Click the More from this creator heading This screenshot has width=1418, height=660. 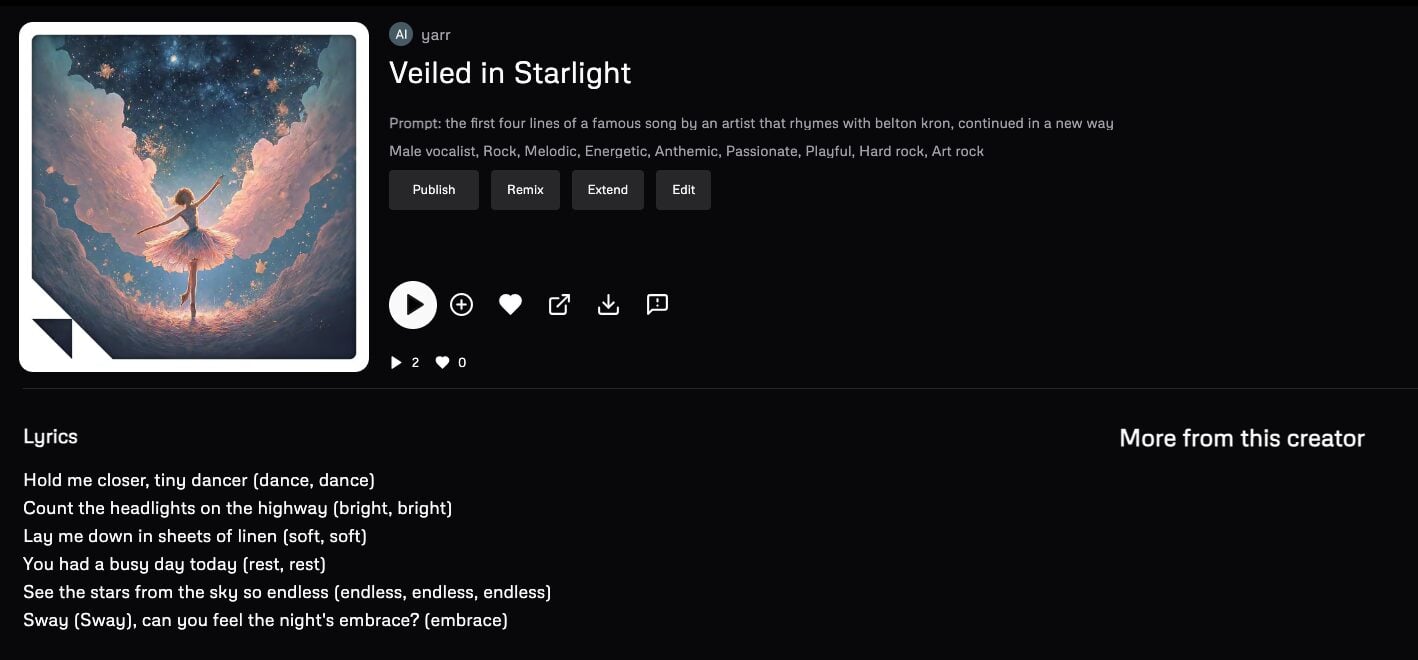1242,438
